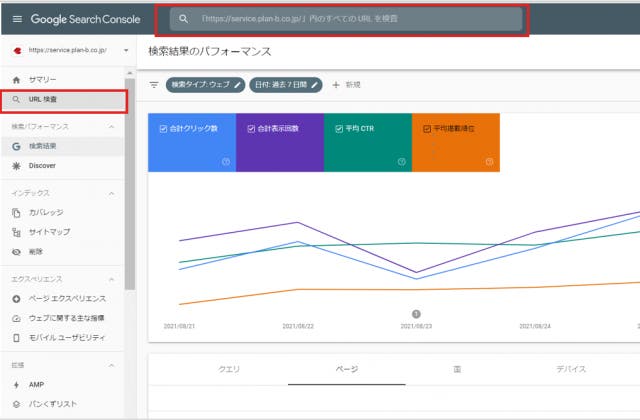
Task: Click the home icon beside サマリー
Action: [16, 80]
